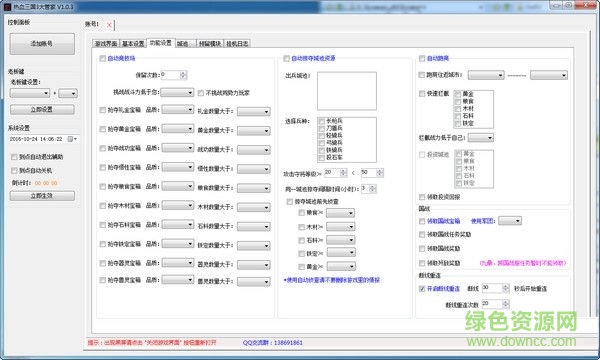Check 领取国战任务奖励 option

(x=422, y=235)
